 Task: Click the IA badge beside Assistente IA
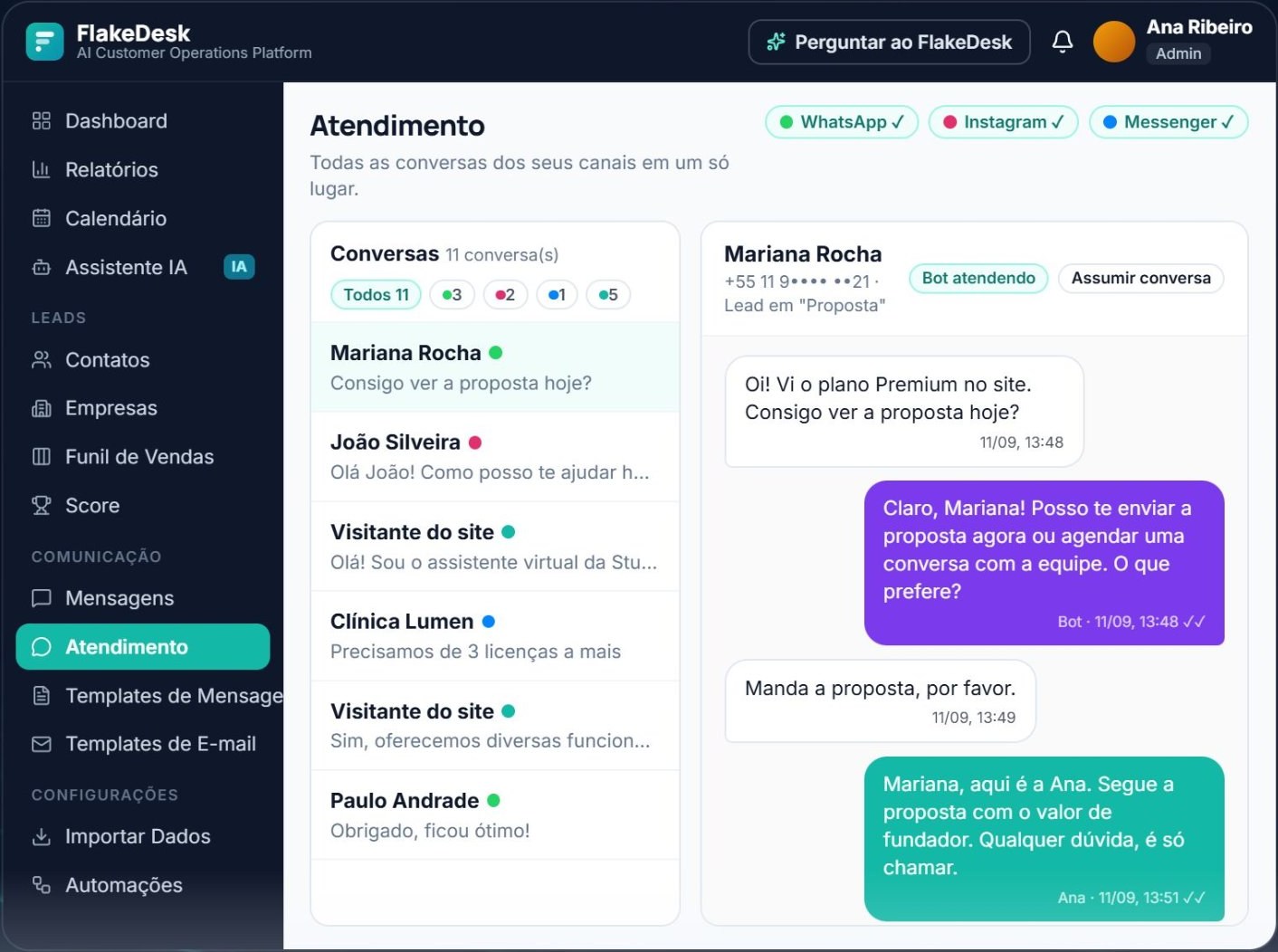click(x=239, y=267)
